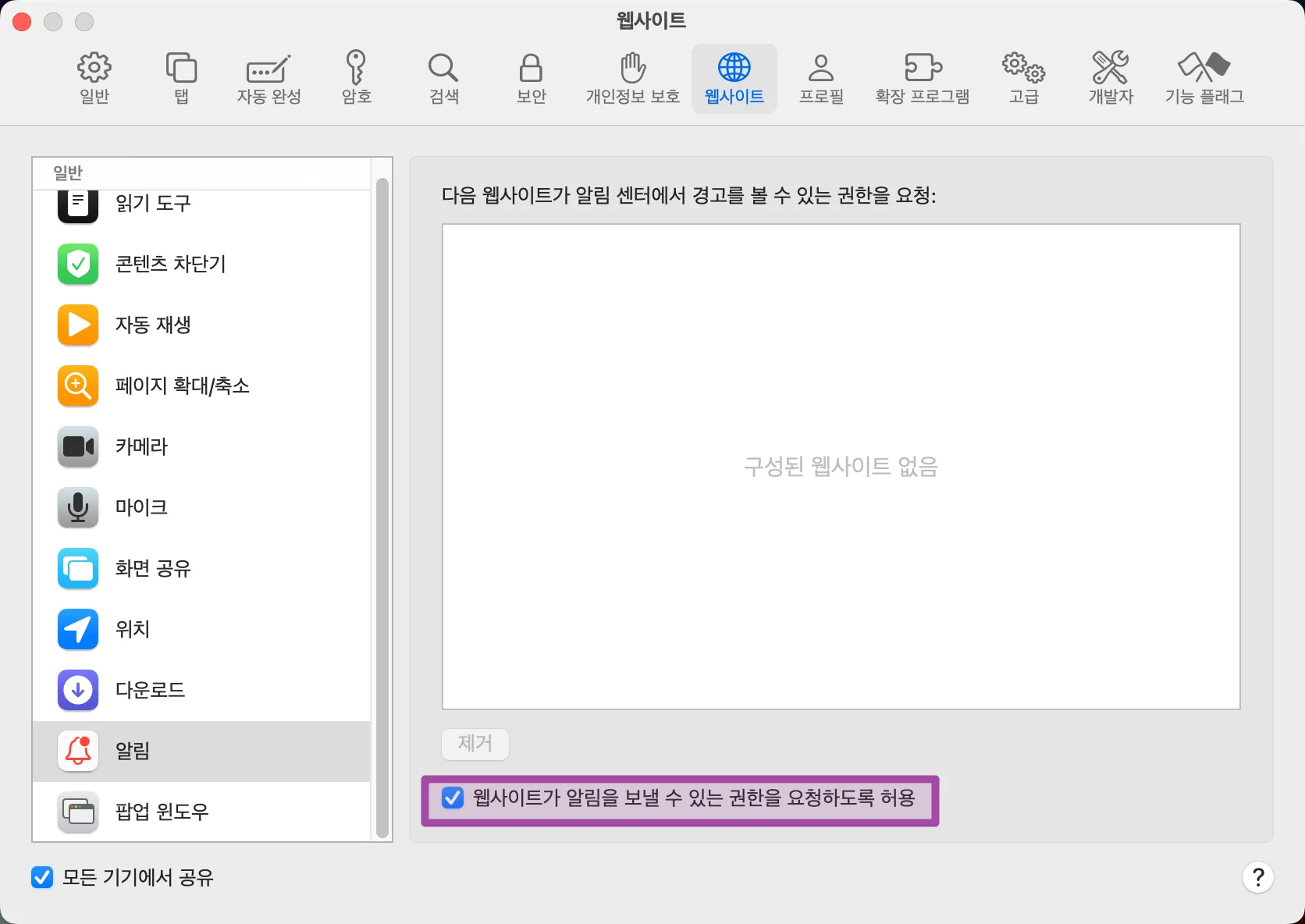
Task: Select 카메라 sidebar row text
Action: click(141, 446)
